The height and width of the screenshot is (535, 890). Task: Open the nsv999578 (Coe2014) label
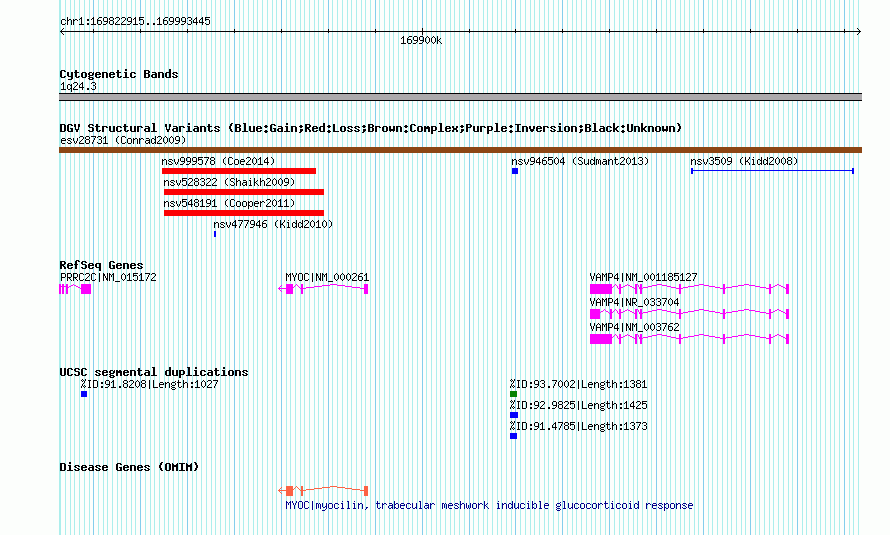[218, 161]
